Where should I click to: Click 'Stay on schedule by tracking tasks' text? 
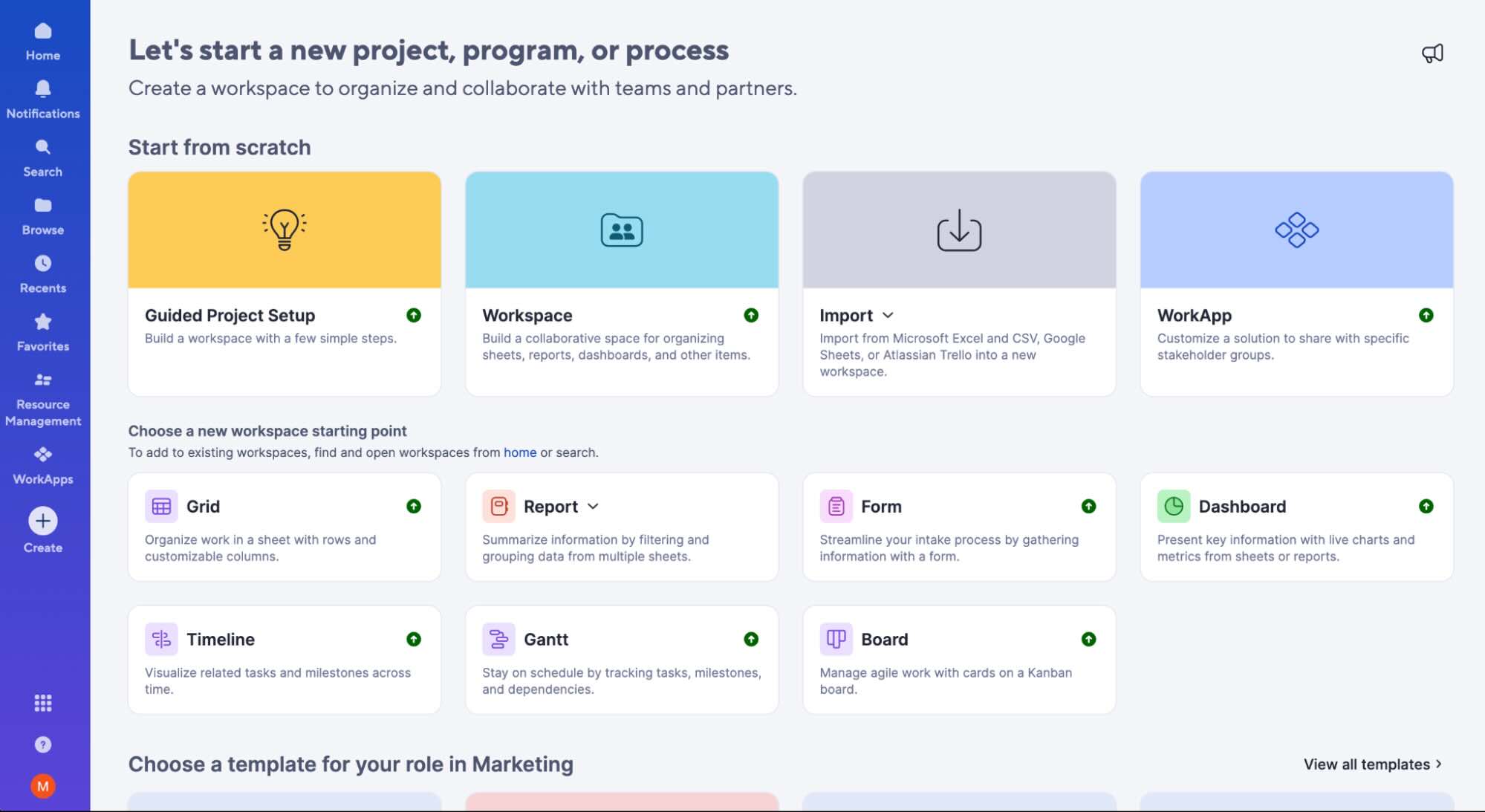(622, 681)
